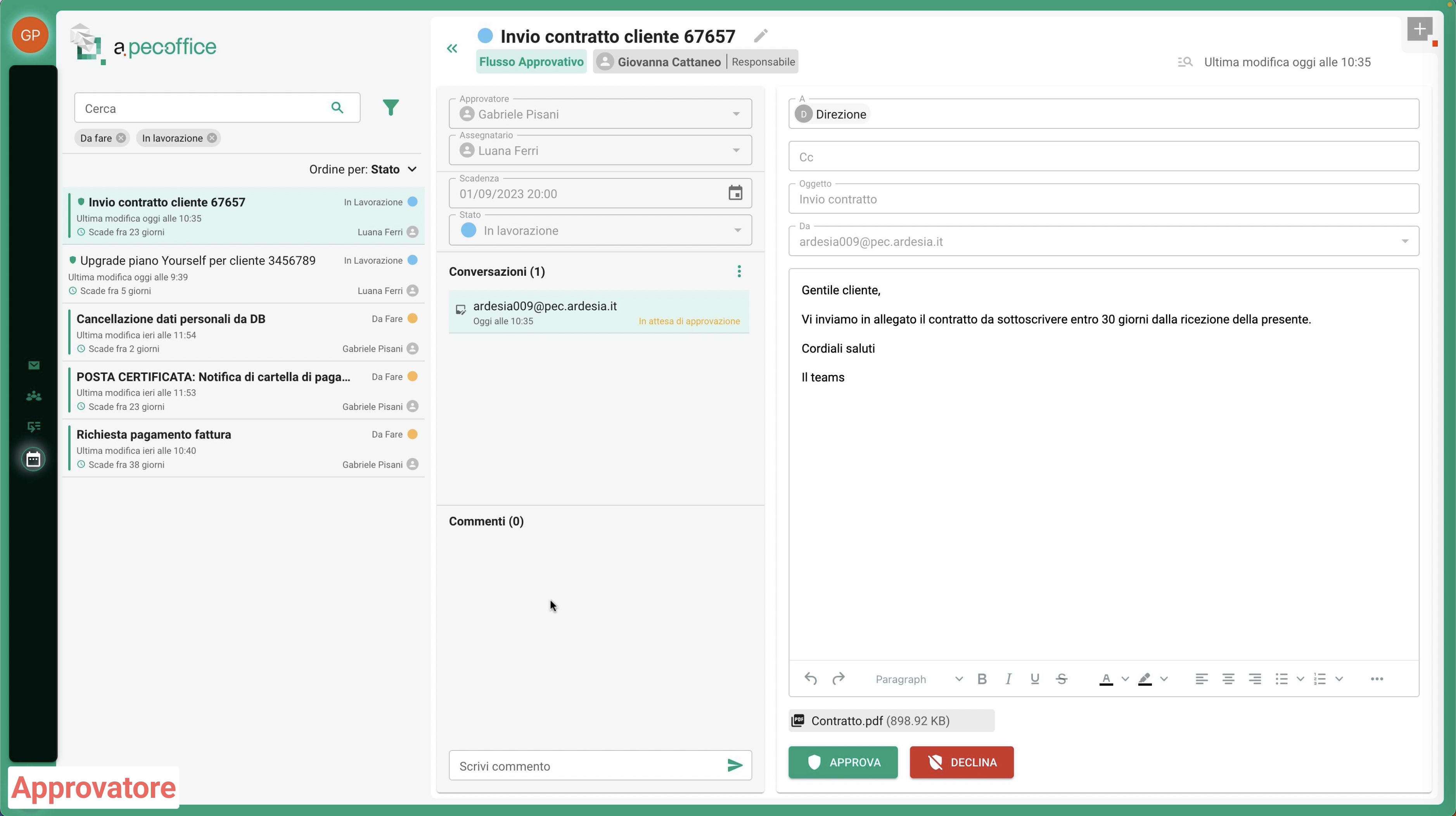Image resolution: width=1456 pixels, height=816 pixels.
Task: Expand numbered list style options arrow
Action: [1339, 679]
